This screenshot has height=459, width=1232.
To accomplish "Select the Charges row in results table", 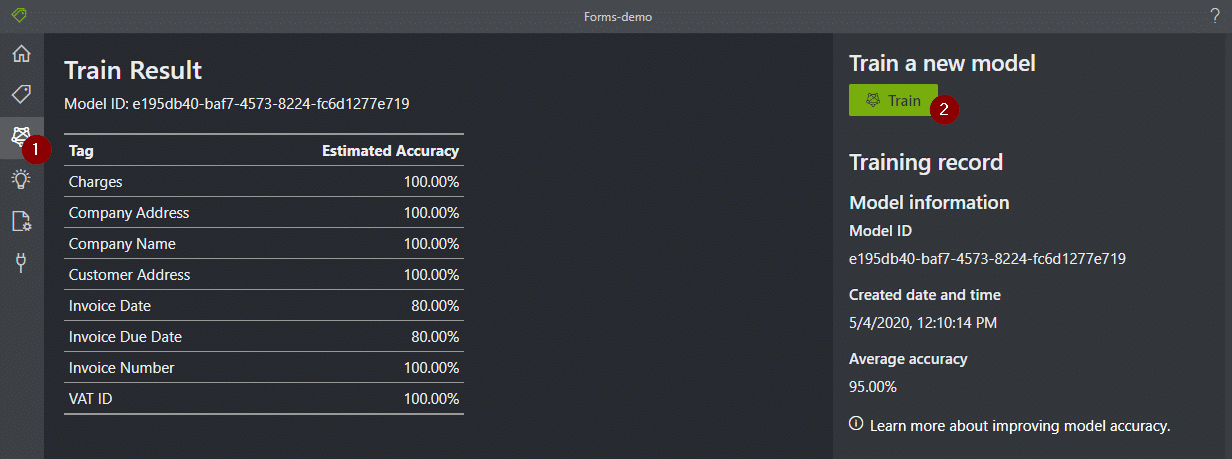I will [x=263, y=182].
